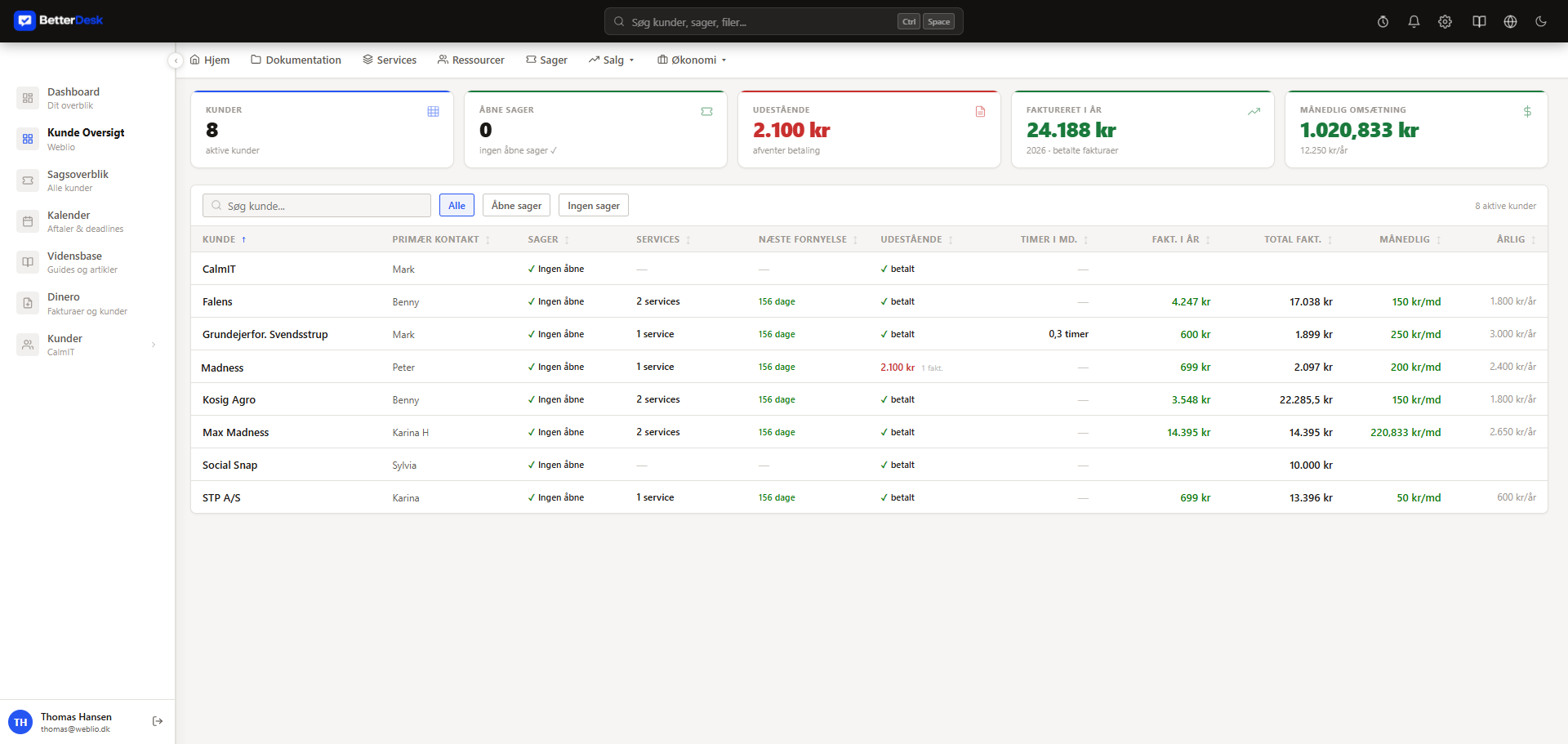Open settings gear icon
The height and width of the screenshot is (744, 1568).
[x=1445, y=22]
